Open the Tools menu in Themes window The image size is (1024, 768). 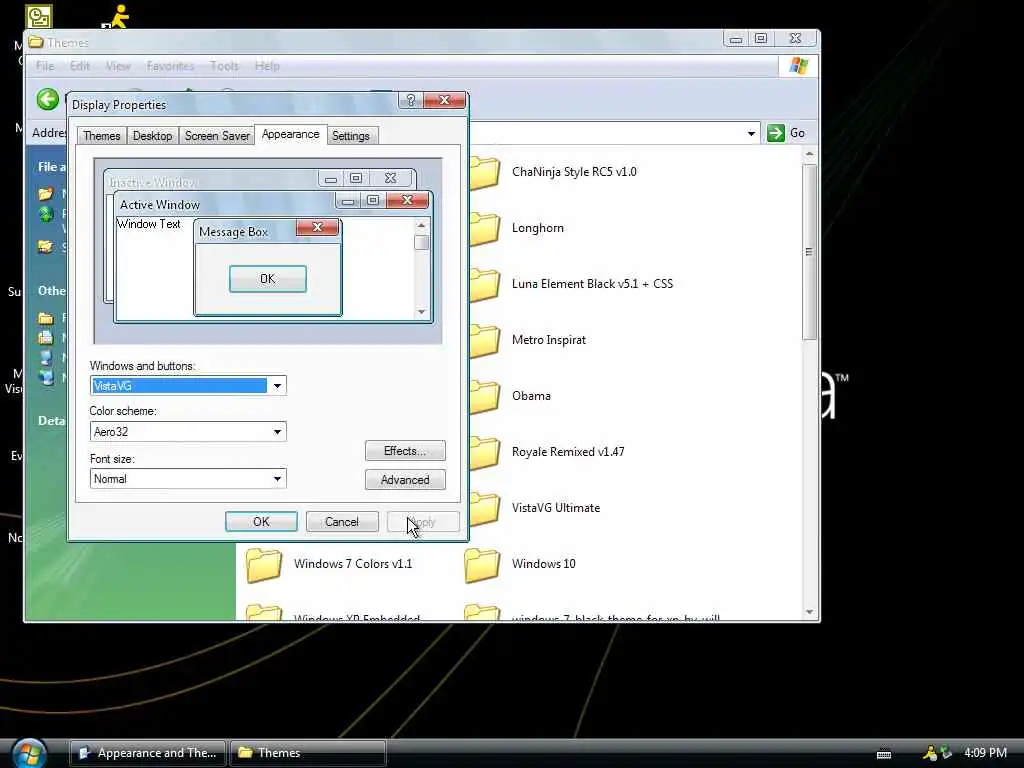pyautogui.click(x=224, y=66)
